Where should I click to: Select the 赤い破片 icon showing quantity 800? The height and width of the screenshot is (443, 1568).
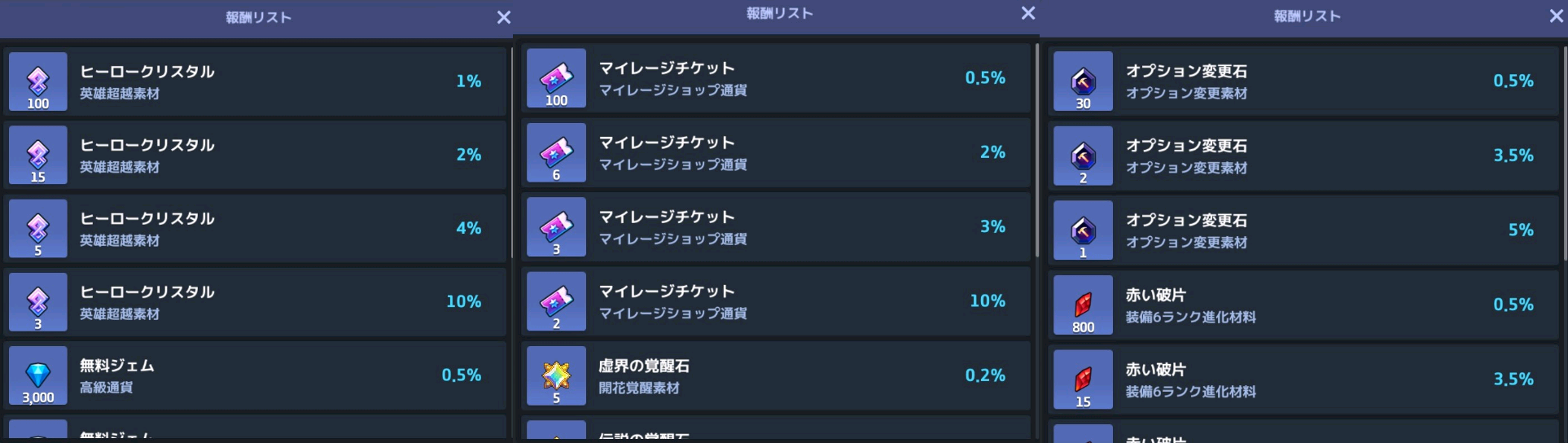coord(1083,305)
